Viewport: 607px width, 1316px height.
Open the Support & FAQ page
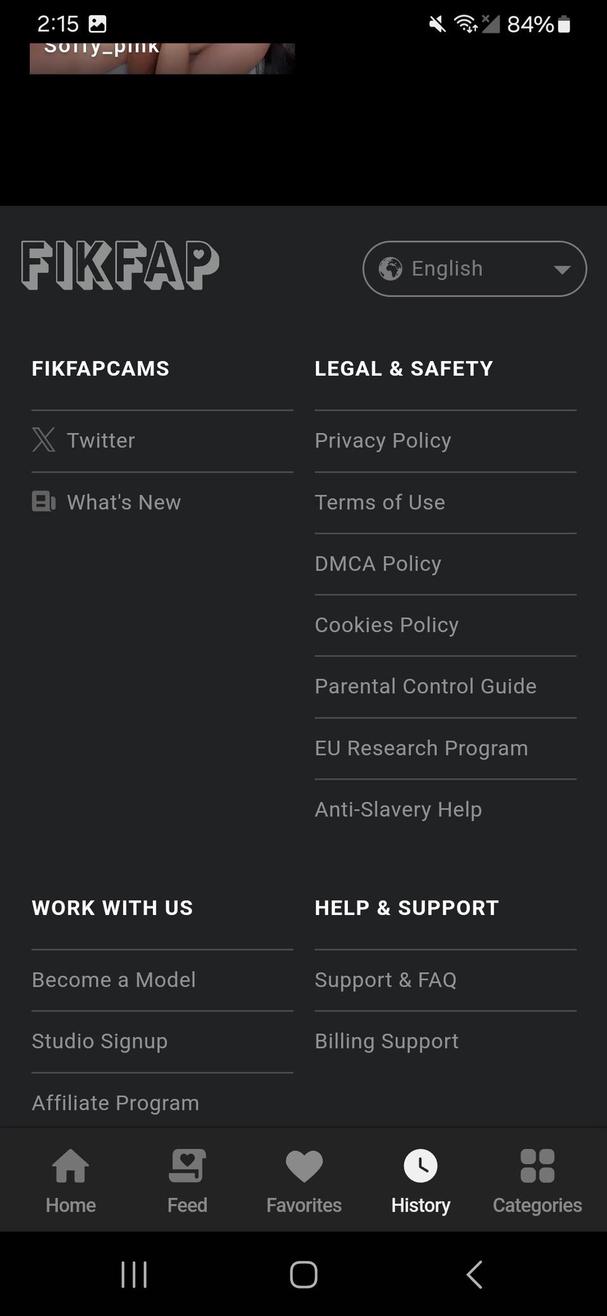(x=386, y=979)
